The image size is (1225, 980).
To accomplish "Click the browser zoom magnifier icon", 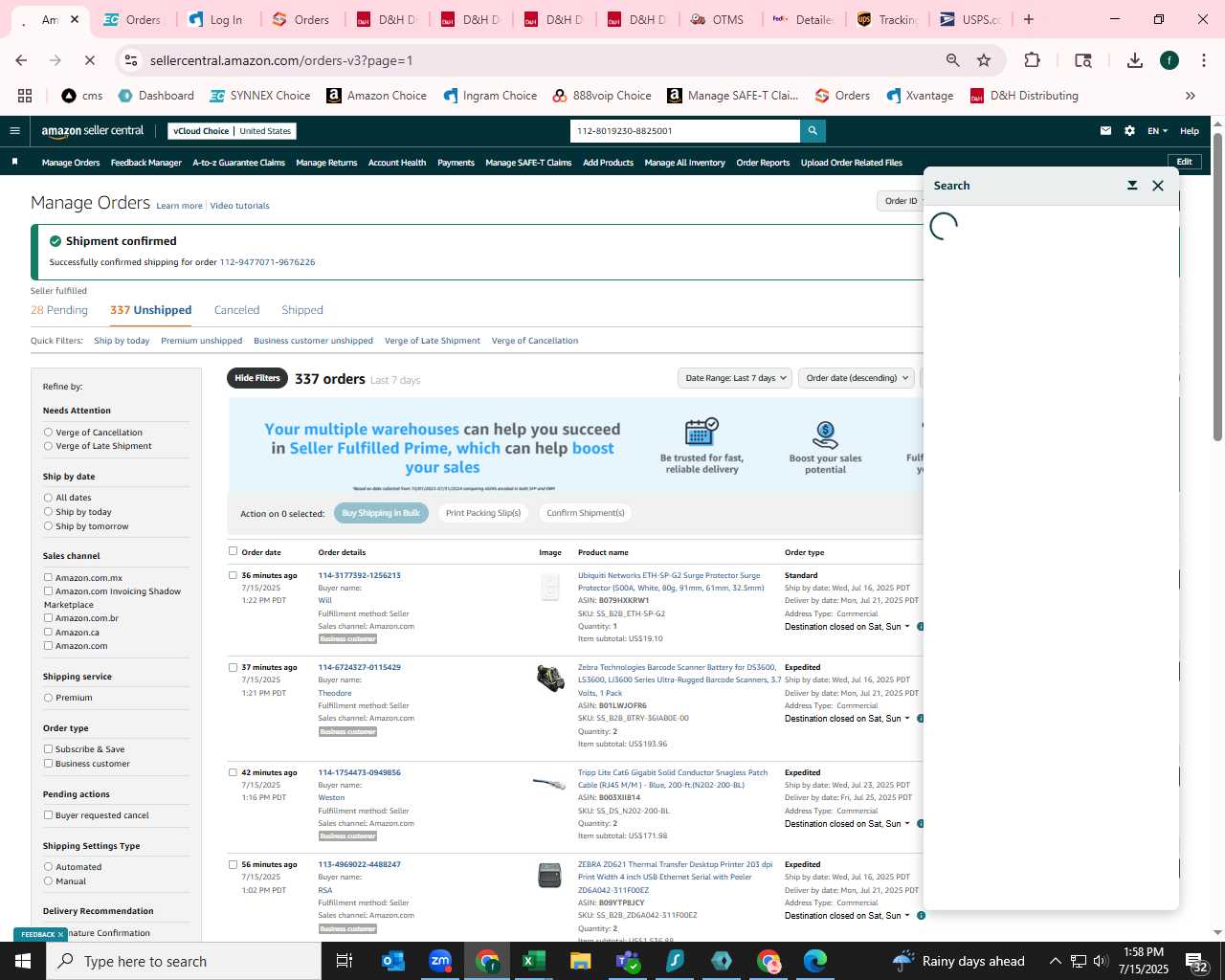I will point(952,60).
